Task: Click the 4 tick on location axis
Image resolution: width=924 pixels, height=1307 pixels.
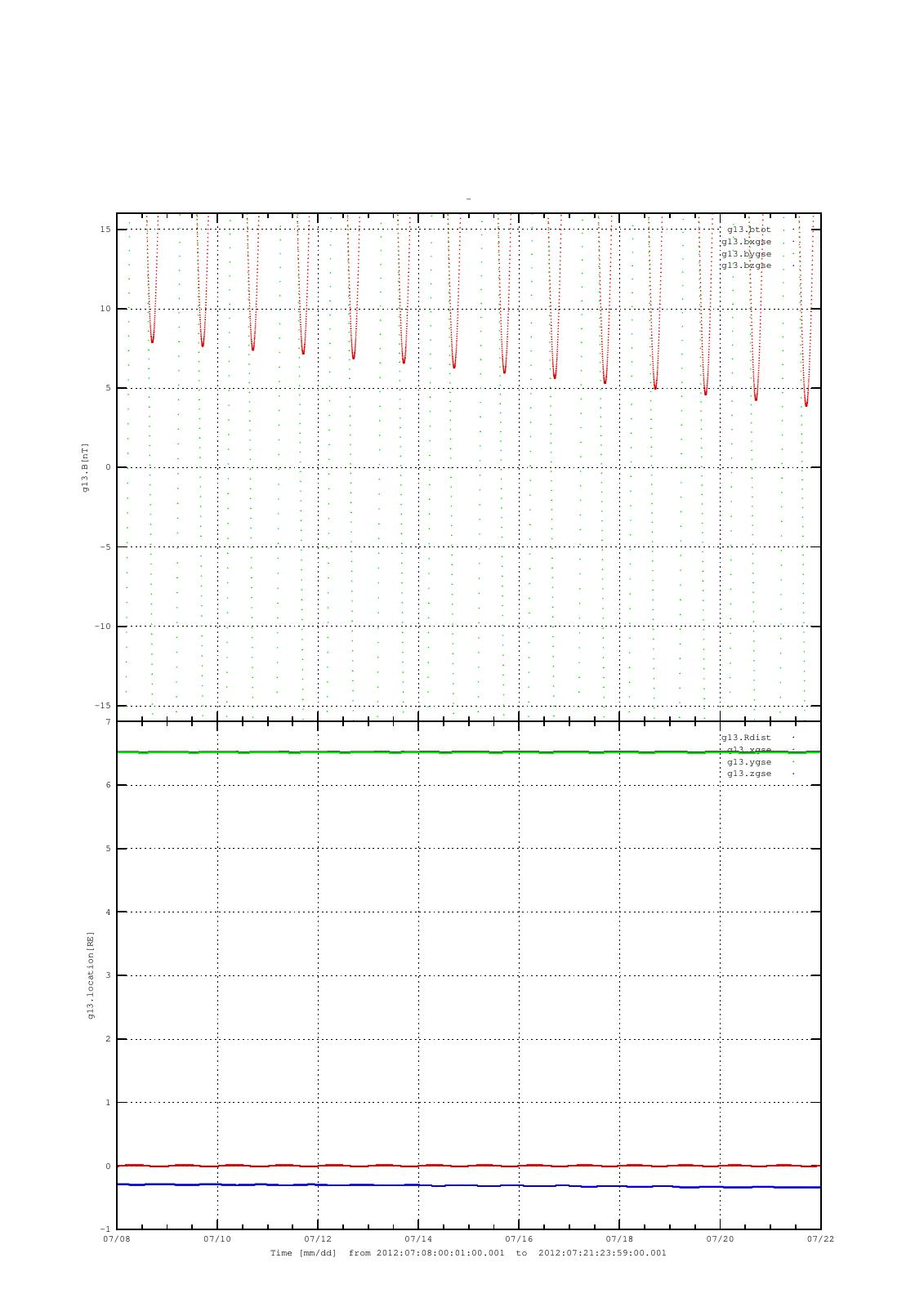Action: pyautogui.click(x=108, y=912)
